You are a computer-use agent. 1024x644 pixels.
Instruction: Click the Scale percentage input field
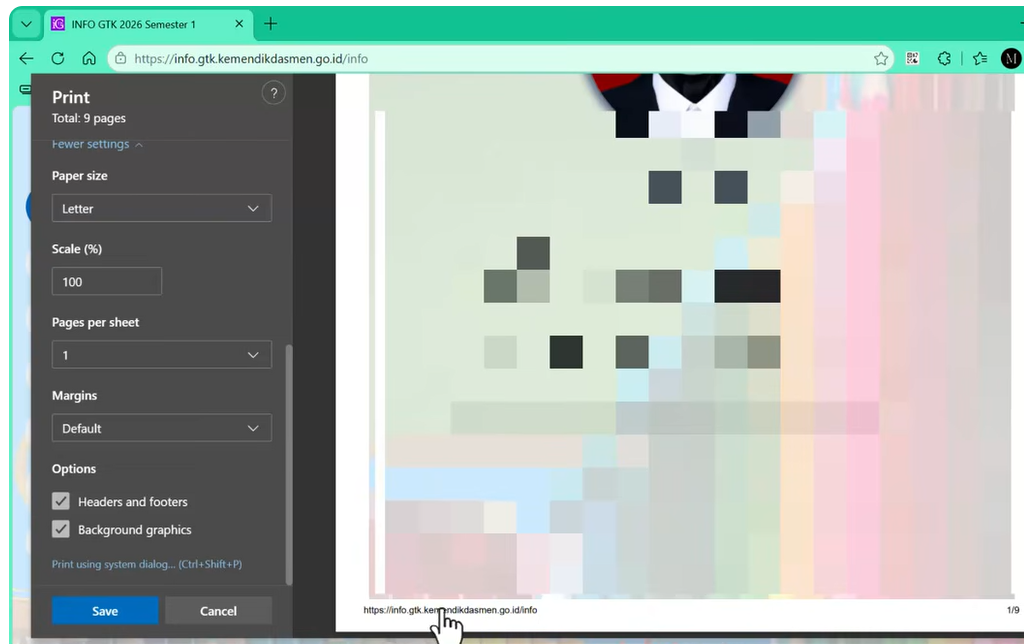pos(106,281)
